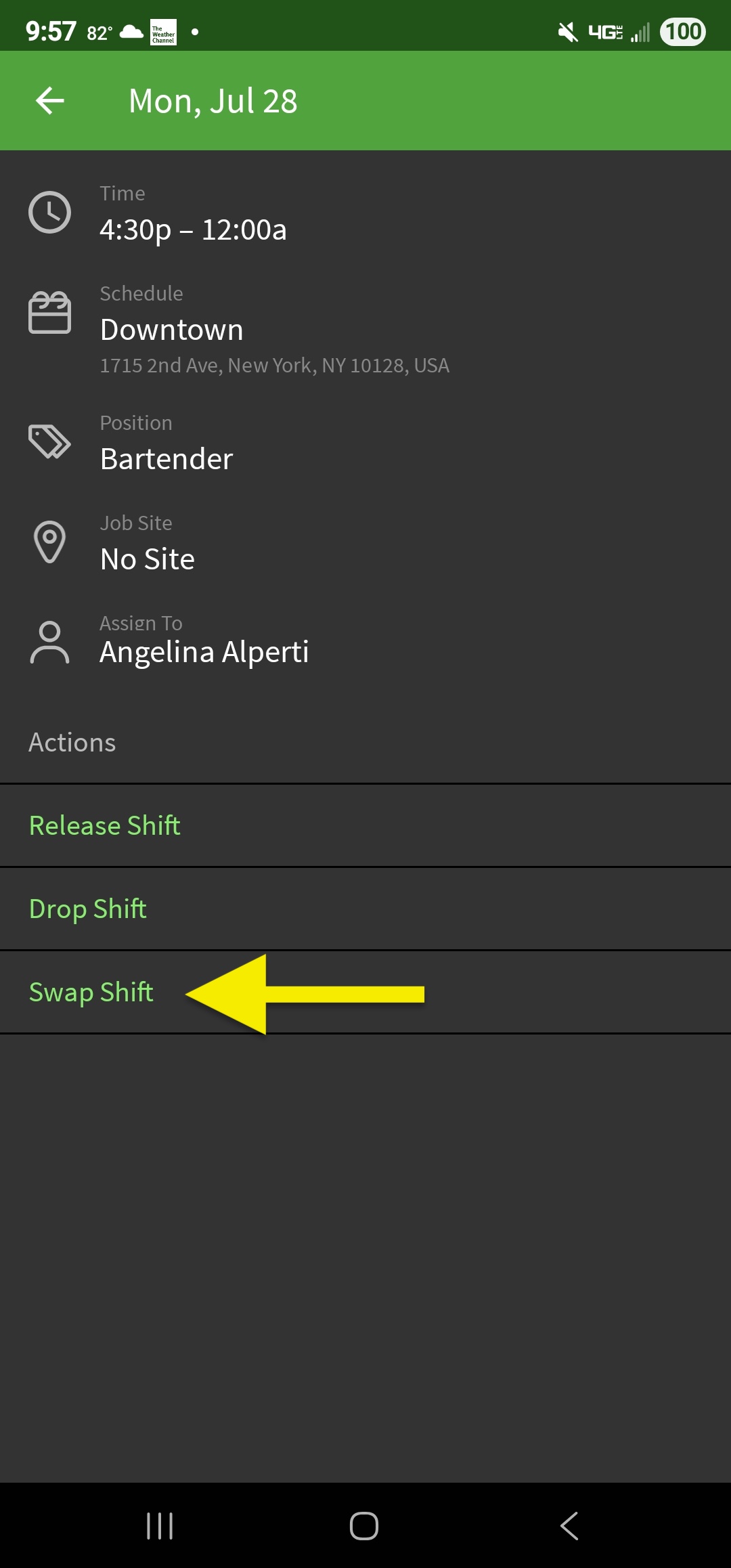Select the calendar icon beside Schedule
731x1568 pixels.
[x=50, y=313]
